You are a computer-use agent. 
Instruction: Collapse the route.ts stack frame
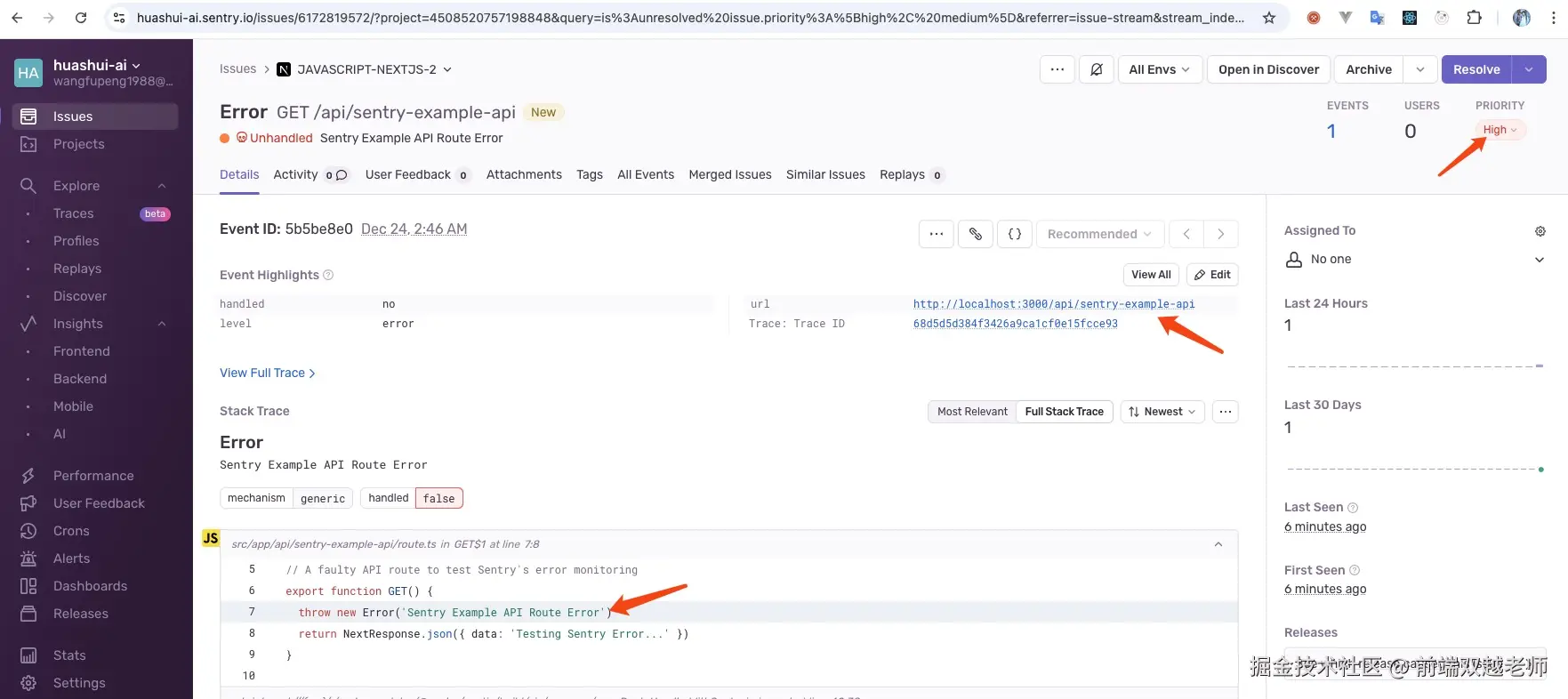coord(1218,544)
